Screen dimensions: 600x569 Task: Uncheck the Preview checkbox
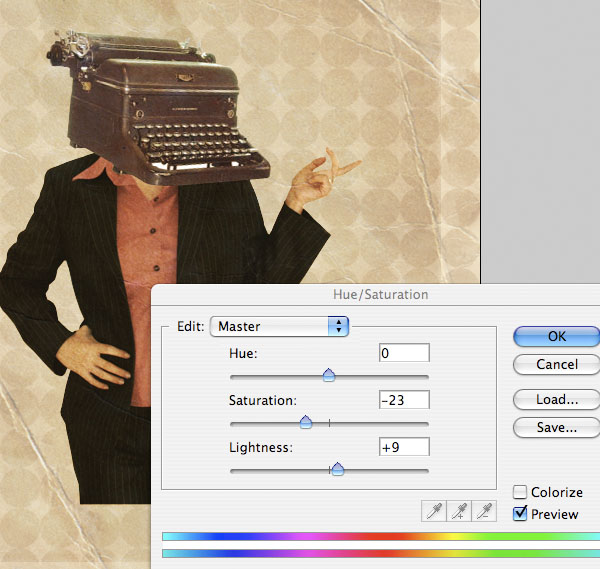pyautogui.click(x=520, y=514)
